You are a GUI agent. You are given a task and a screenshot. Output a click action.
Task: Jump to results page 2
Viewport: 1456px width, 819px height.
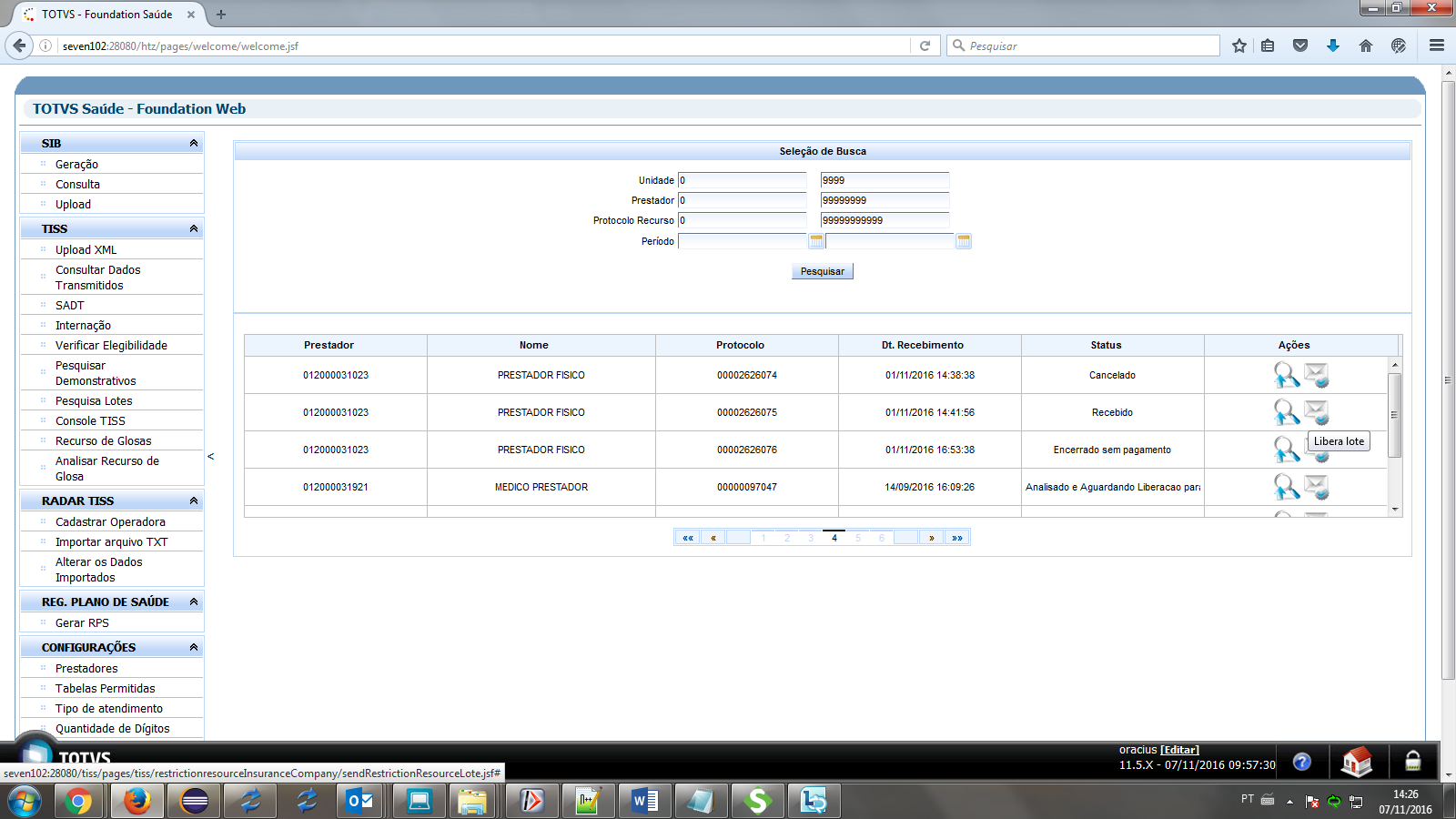pos(787,538)
